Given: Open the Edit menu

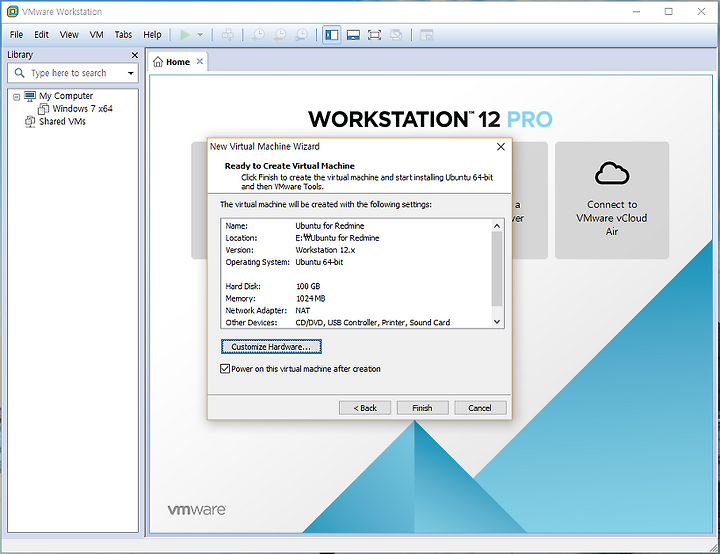Looking at the screenshot, I should [41, 35].
